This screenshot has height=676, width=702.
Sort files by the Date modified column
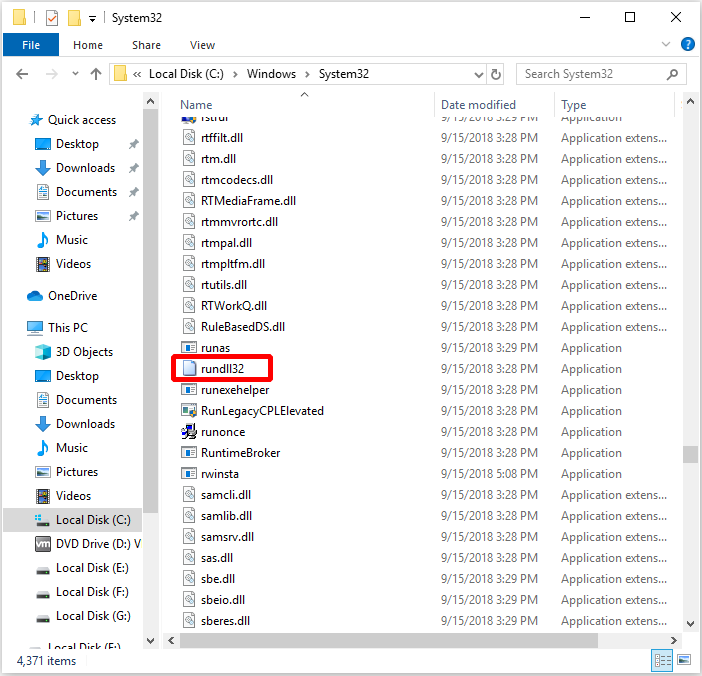(x=478, y=105)
